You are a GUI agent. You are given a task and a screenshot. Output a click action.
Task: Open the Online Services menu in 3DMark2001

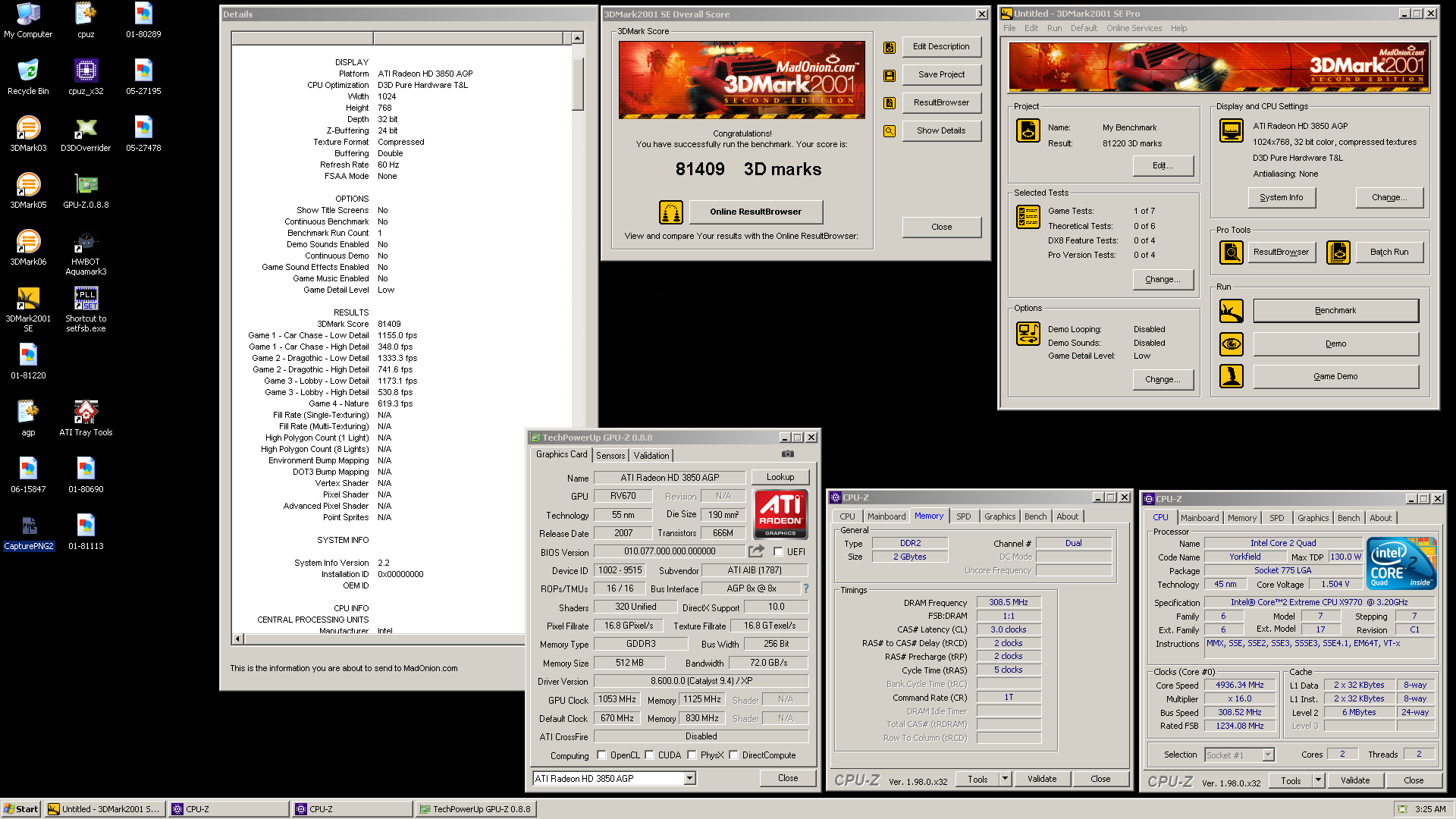coord(1134,28)
